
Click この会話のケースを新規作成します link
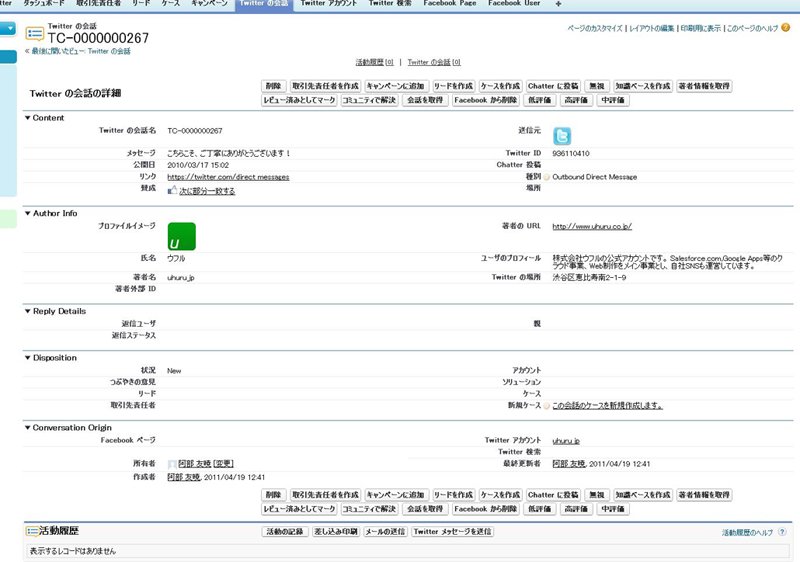(608, 406)
